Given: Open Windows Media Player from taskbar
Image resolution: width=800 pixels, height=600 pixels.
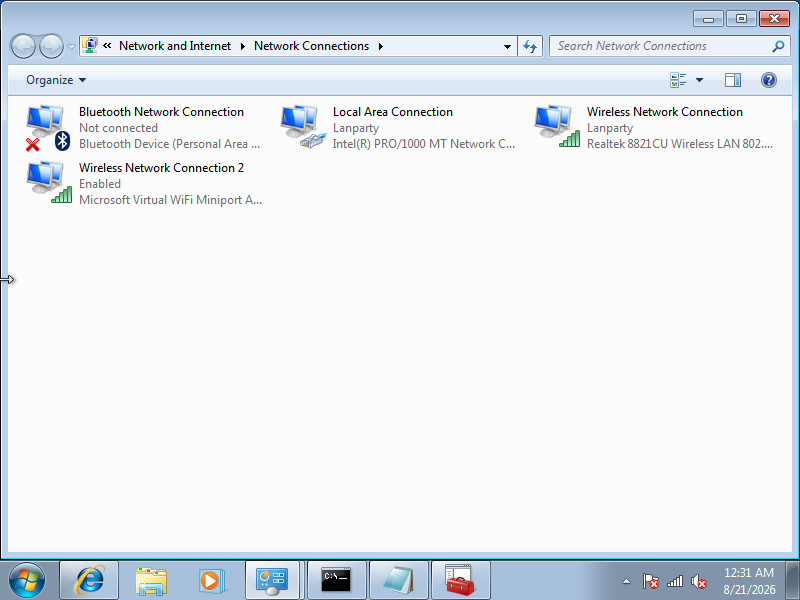Looking at the screenshot, I should coord(211,581).
